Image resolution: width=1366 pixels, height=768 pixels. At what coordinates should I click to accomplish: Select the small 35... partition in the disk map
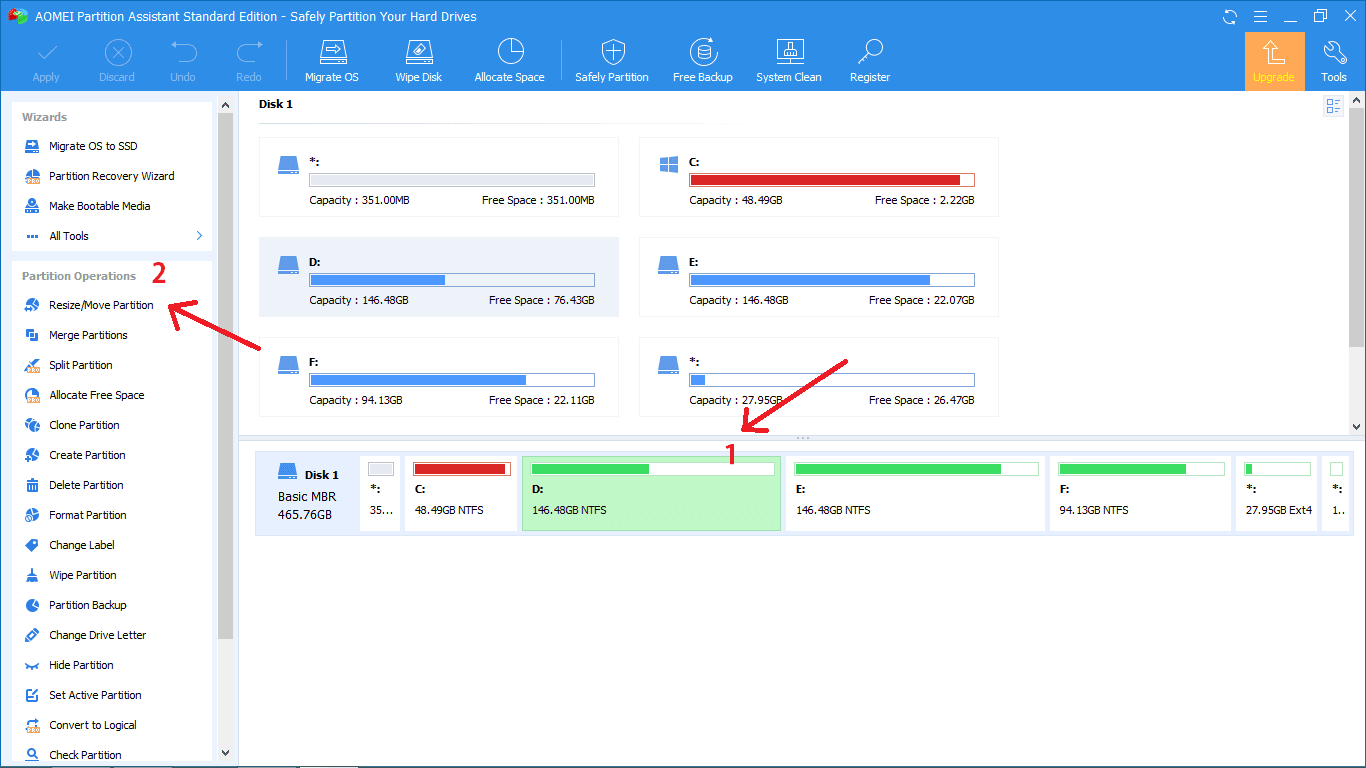click(380, 494)
